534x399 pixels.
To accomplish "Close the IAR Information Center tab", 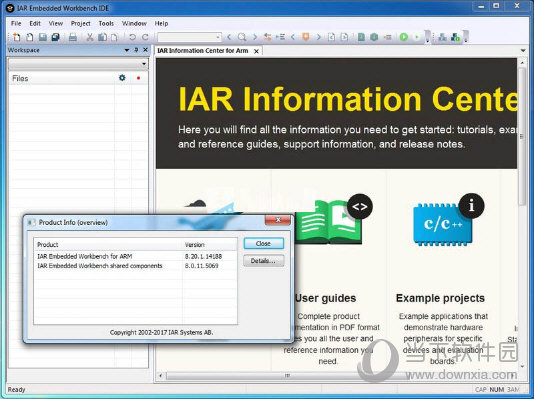I will pyautogui.click(x=256, y=51).
